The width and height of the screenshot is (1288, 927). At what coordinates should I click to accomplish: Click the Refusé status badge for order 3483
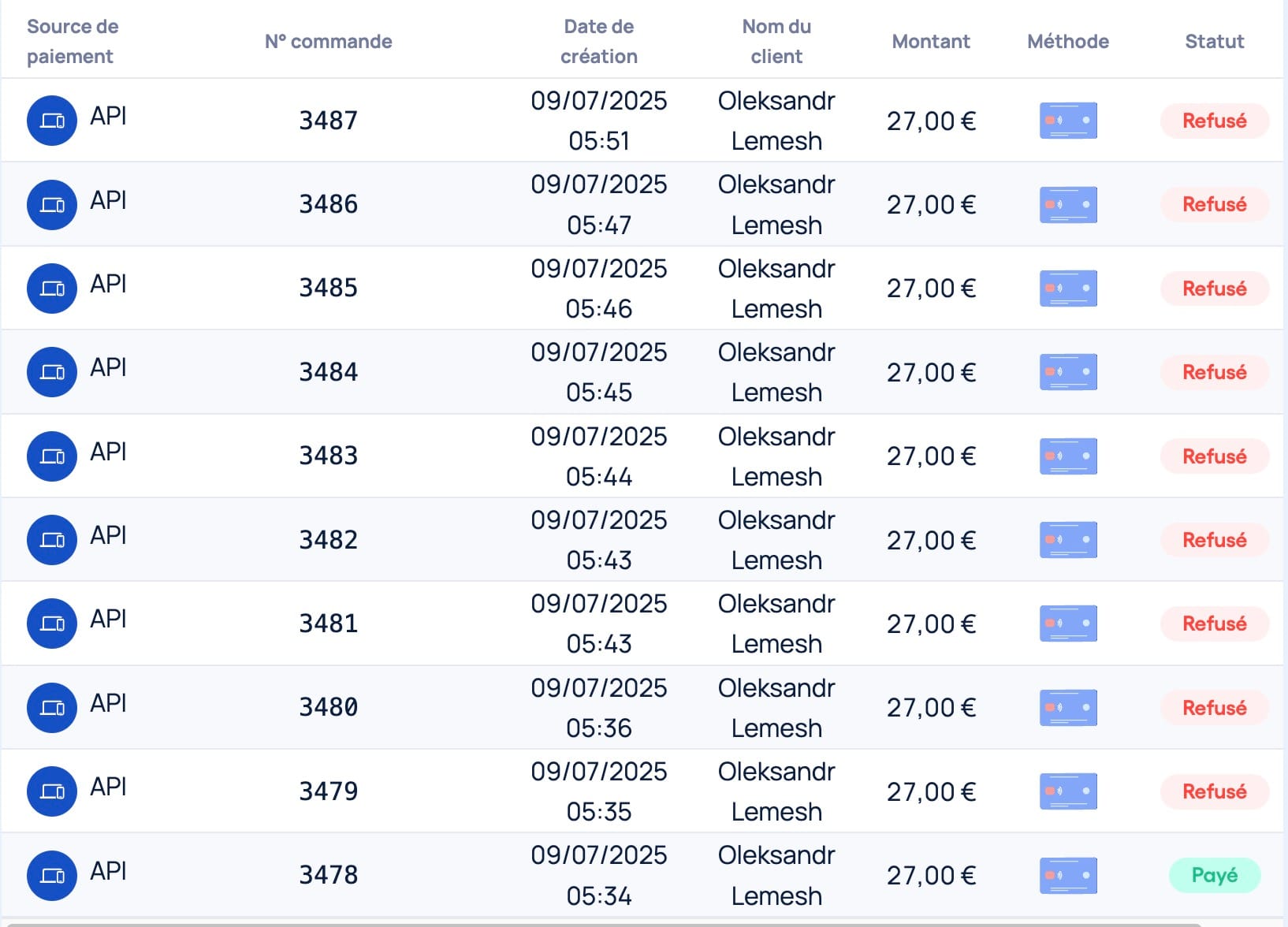point(1215,456)
